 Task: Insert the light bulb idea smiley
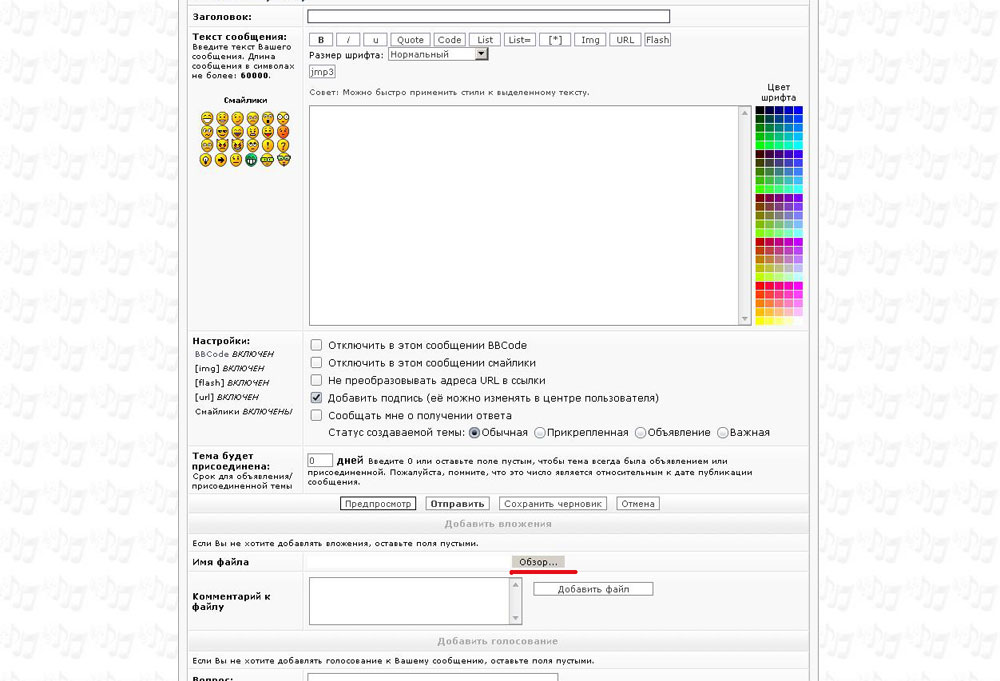click(206, 159)
